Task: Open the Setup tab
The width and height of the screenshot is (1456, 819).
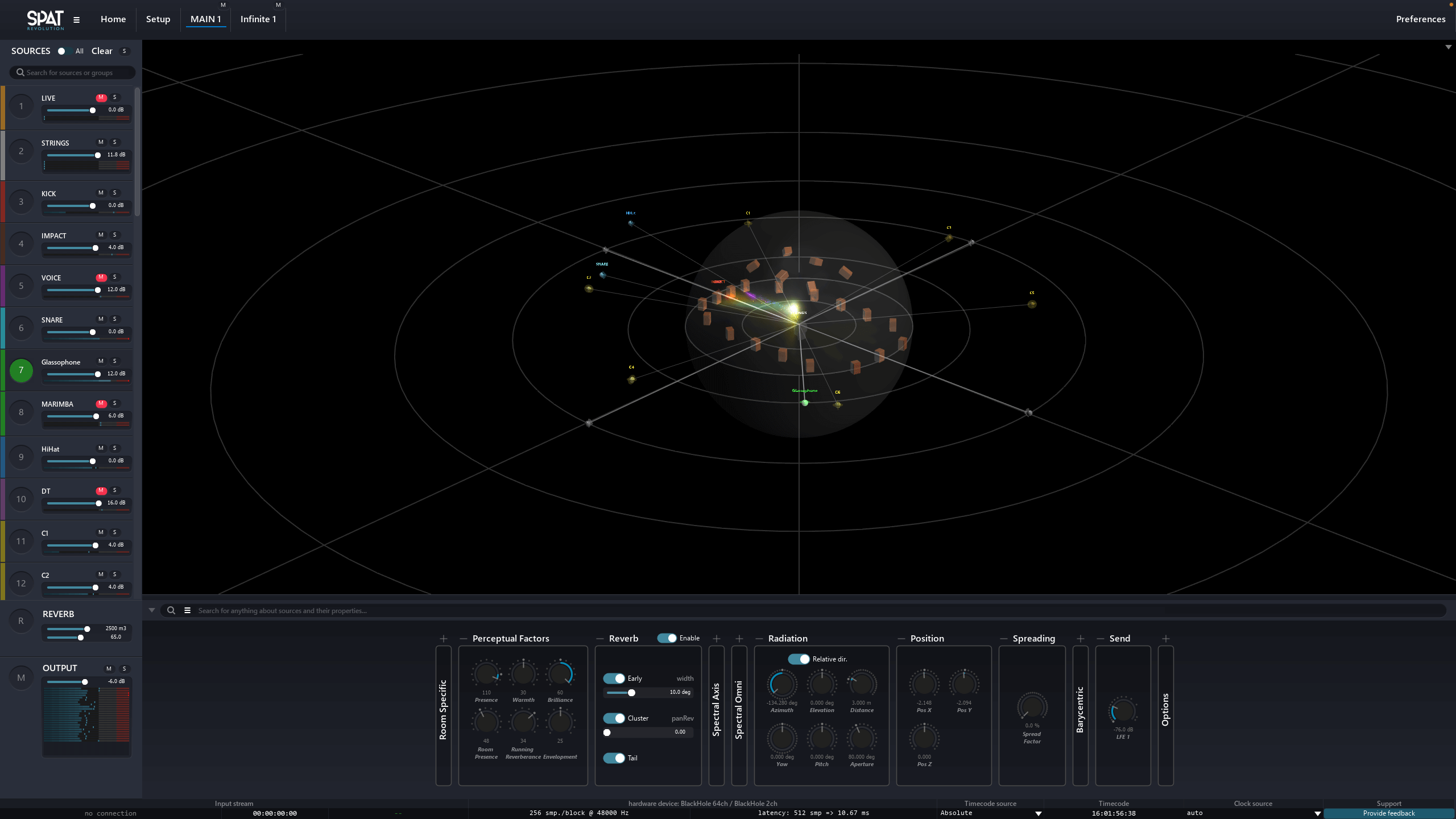Action: tap(158, 19)
